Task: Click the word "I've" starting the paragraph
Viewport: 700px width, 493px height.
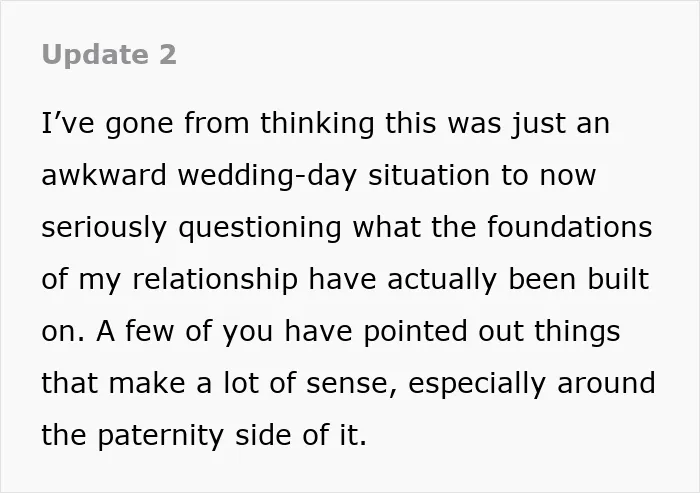Action: click(68, 123)
